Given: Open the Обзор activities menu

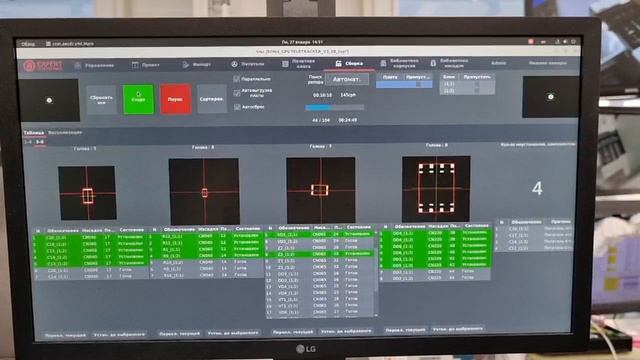Looking at the screenshot, I should coord(28,44).
